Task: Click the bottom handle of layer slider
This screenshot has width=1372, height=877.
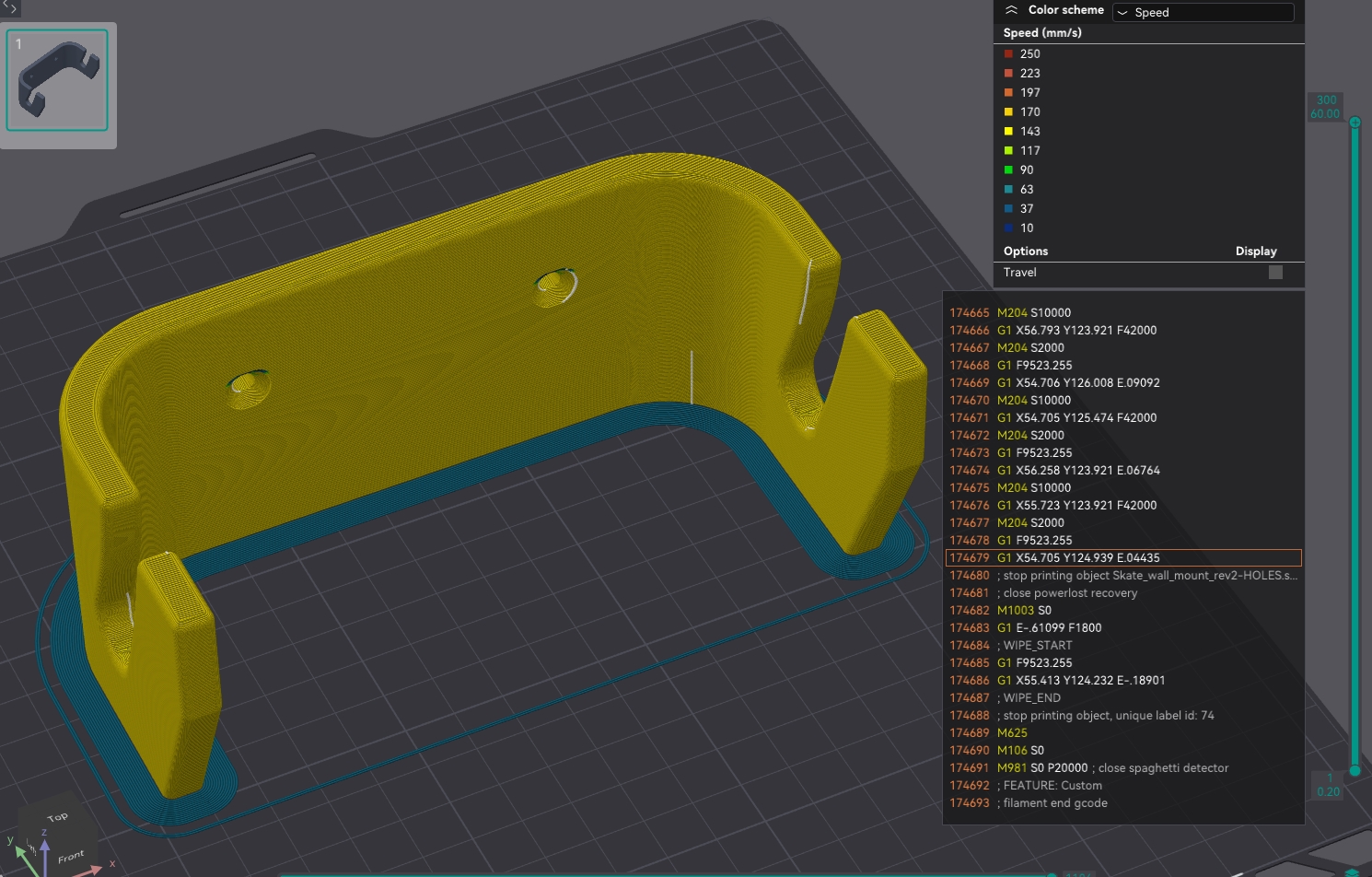Action: click(1355, 770)
